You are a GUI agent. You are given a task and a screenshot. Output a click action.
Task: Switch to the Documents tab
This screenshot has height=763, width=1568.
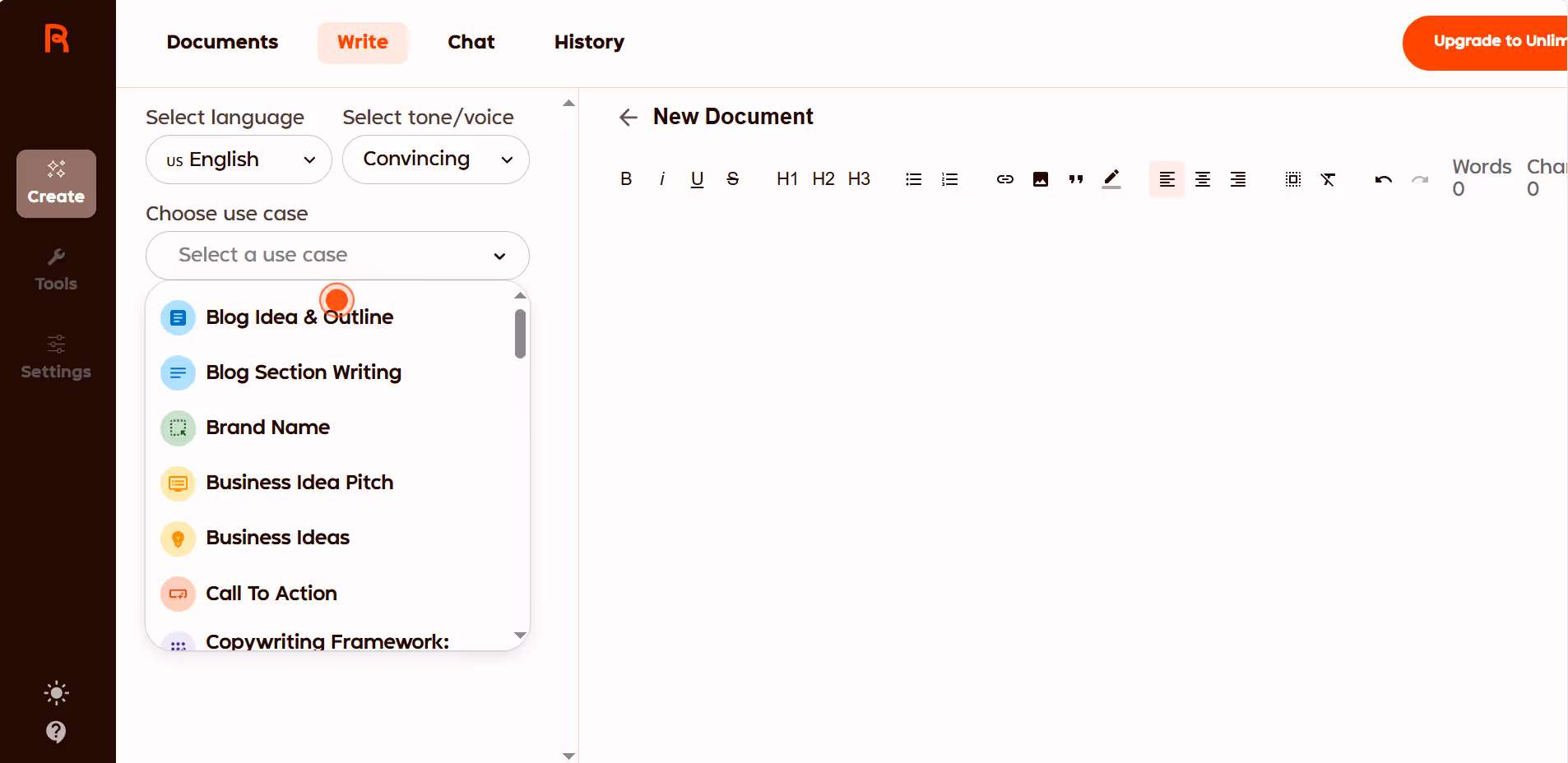click(222, 42)
